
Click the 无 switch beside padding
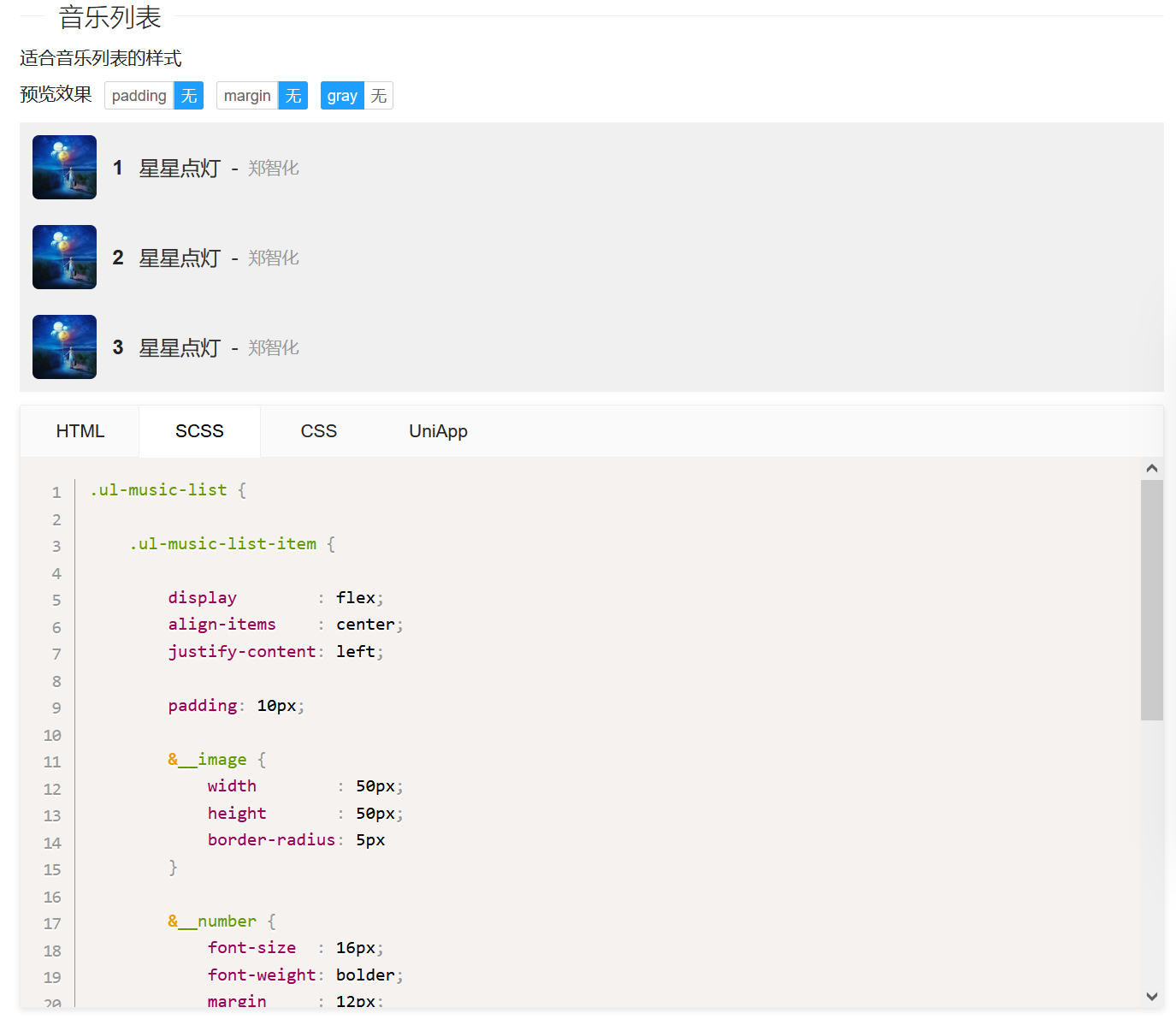[x=189, y=96]
